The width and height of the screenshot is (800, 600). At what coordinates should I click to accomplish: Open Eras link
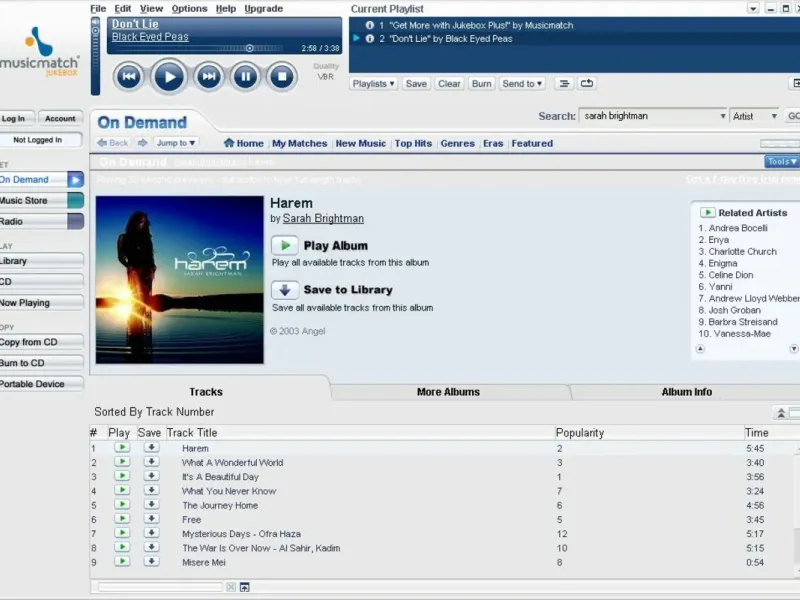pos(493,143)
